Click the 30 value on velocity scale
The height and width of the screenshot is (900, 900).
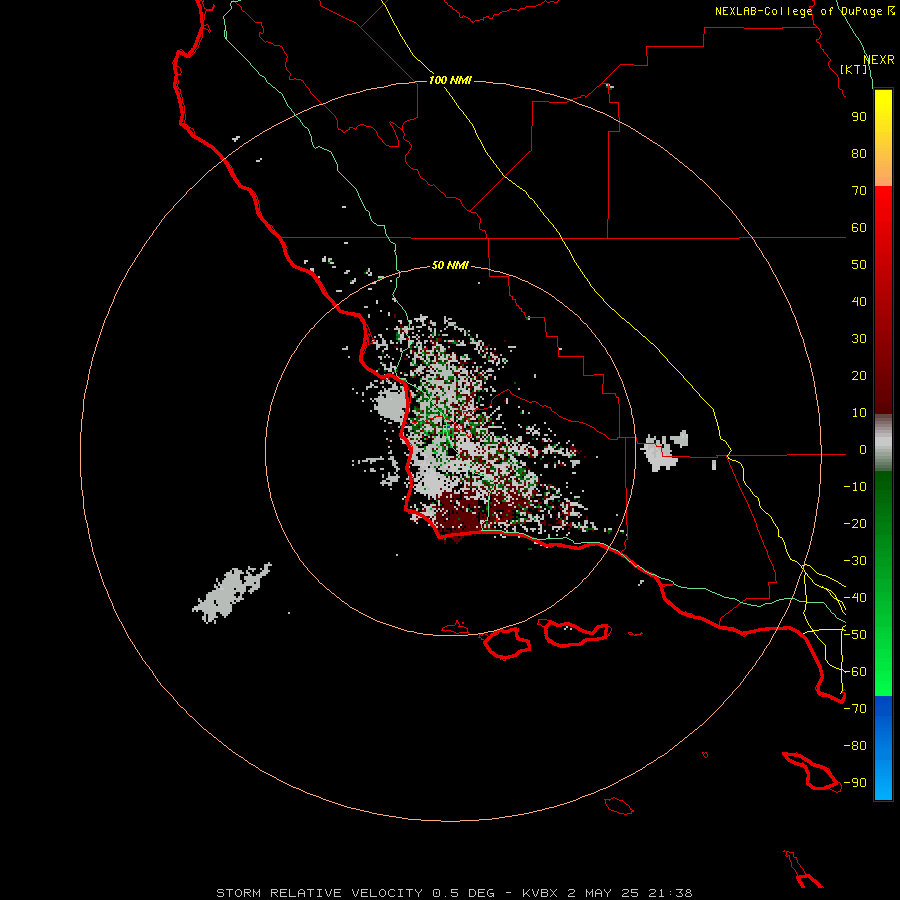(x=859, y=339)
